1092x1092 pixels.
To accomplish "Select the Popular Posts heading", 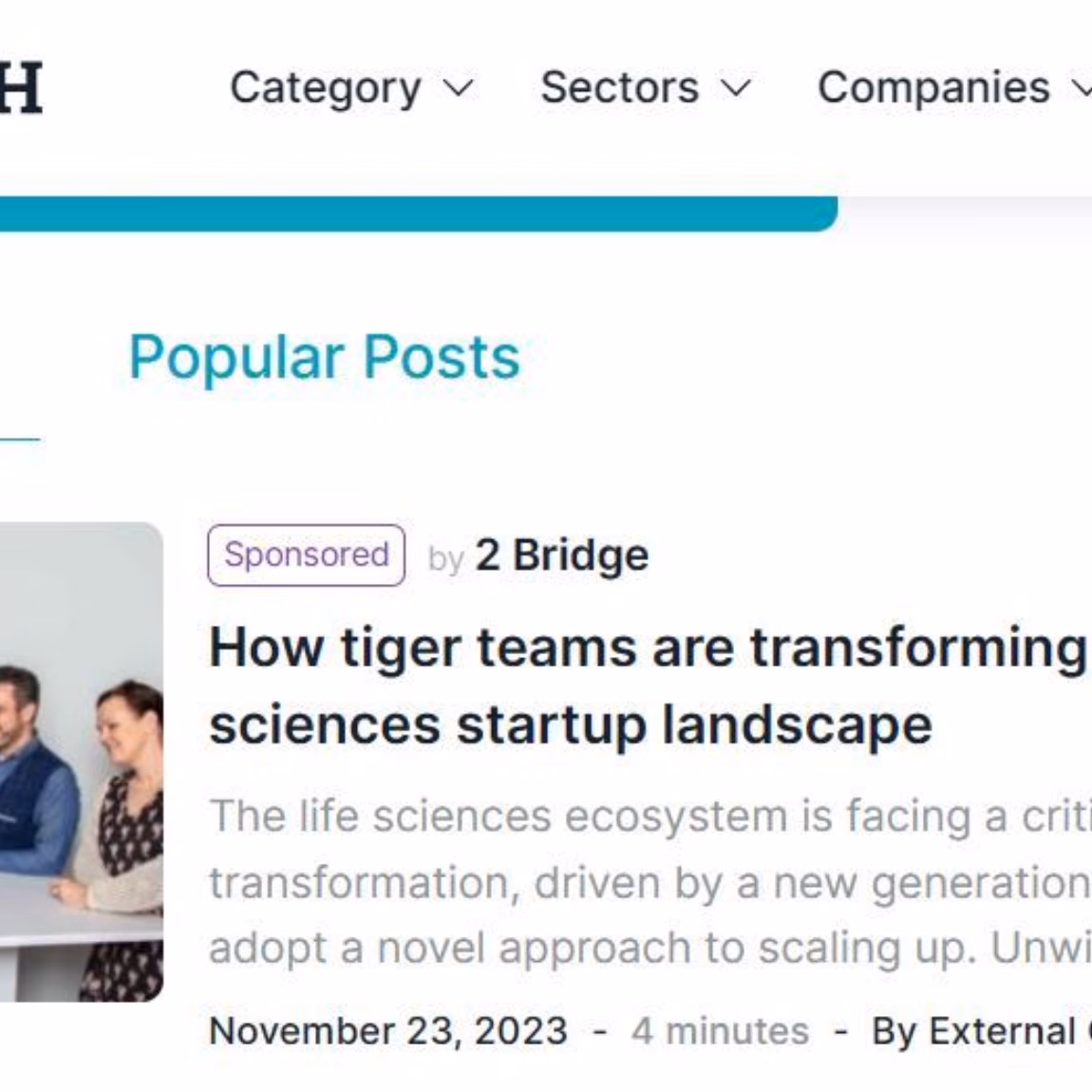I will tap(325, 357).
